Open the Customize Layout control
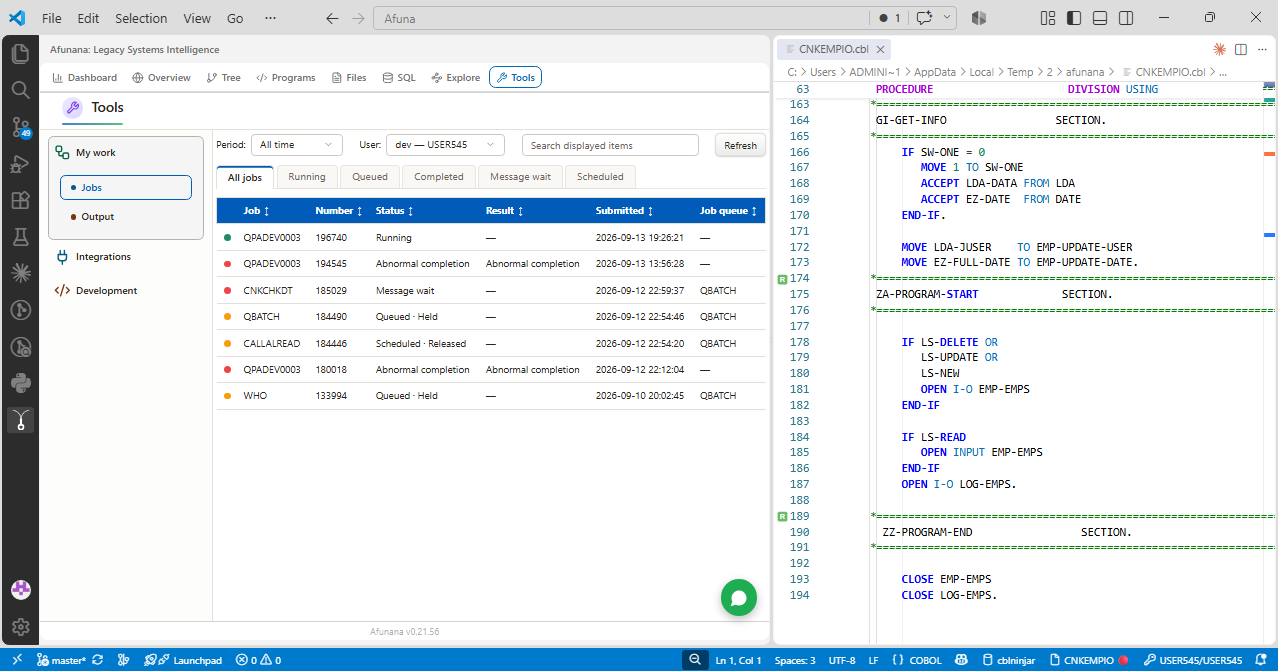The image size is (1278, 671). coord(1048,18)
